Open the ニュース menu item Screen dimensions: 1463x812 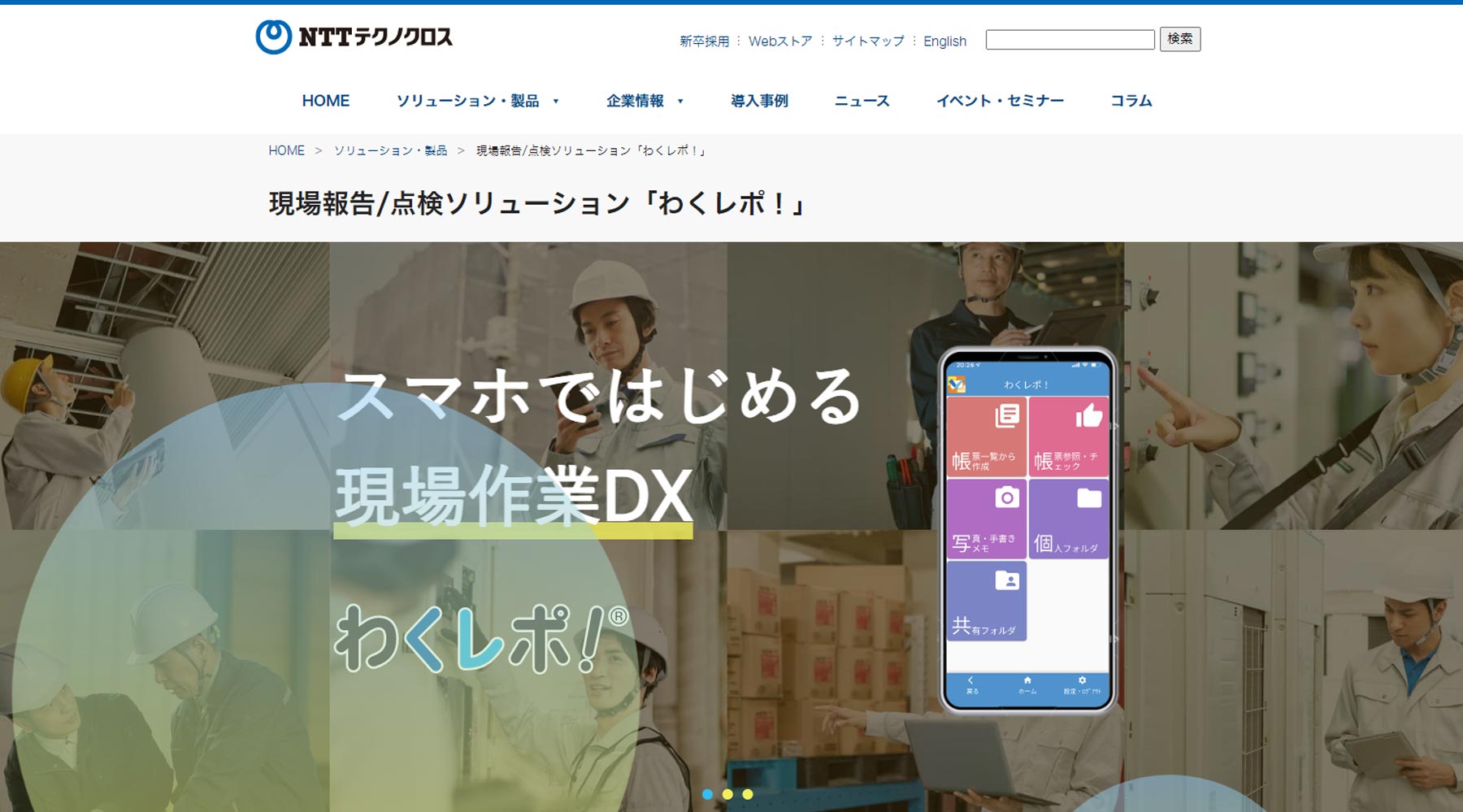click(862, 101)
